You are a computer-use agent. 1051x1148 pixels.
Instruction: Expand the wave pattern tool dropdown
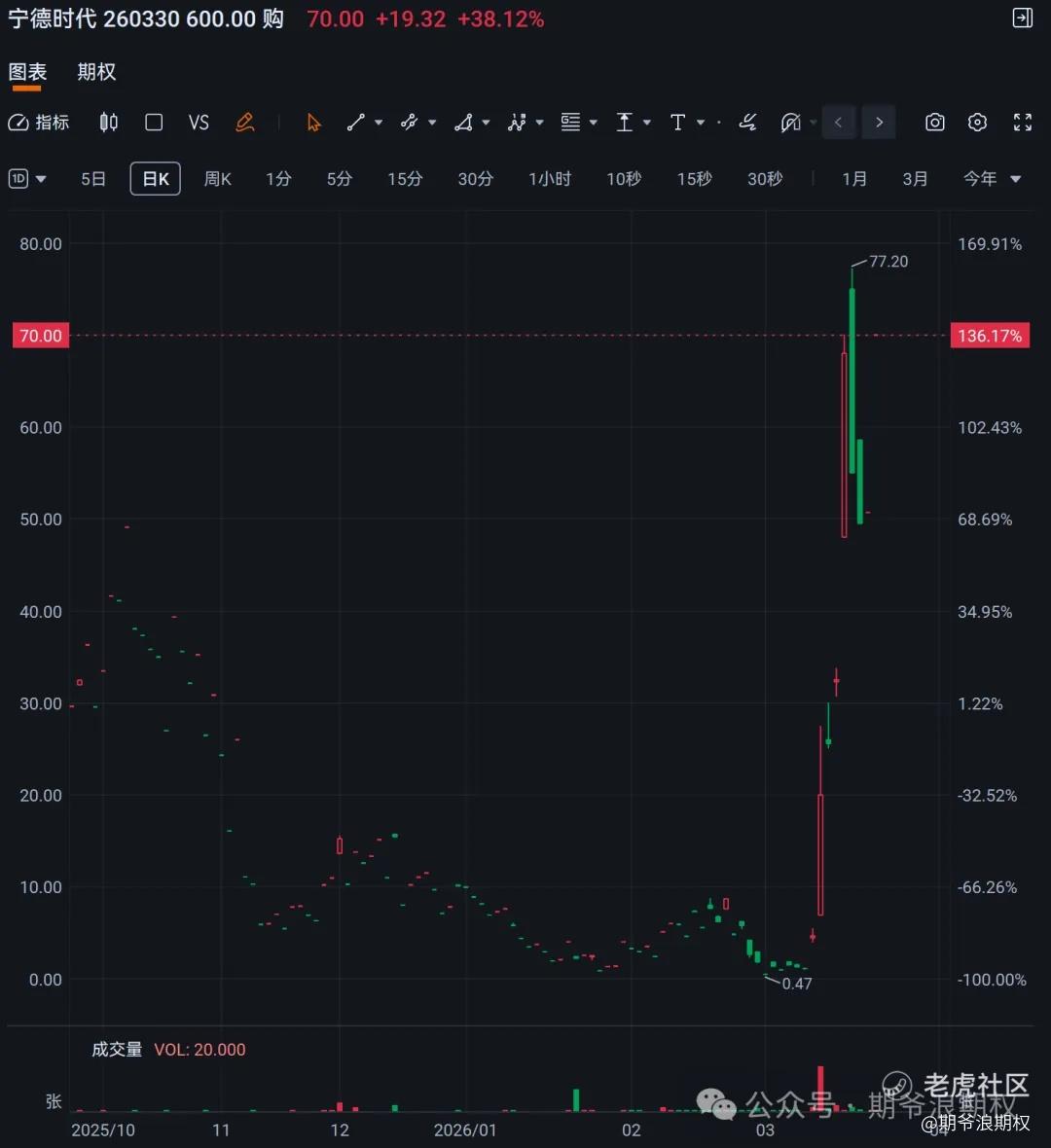point(540,123)
